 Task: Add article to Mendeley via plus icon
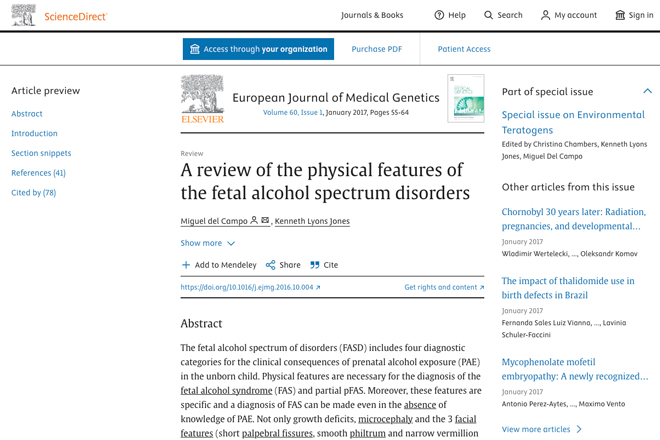(x=186, y=265)
